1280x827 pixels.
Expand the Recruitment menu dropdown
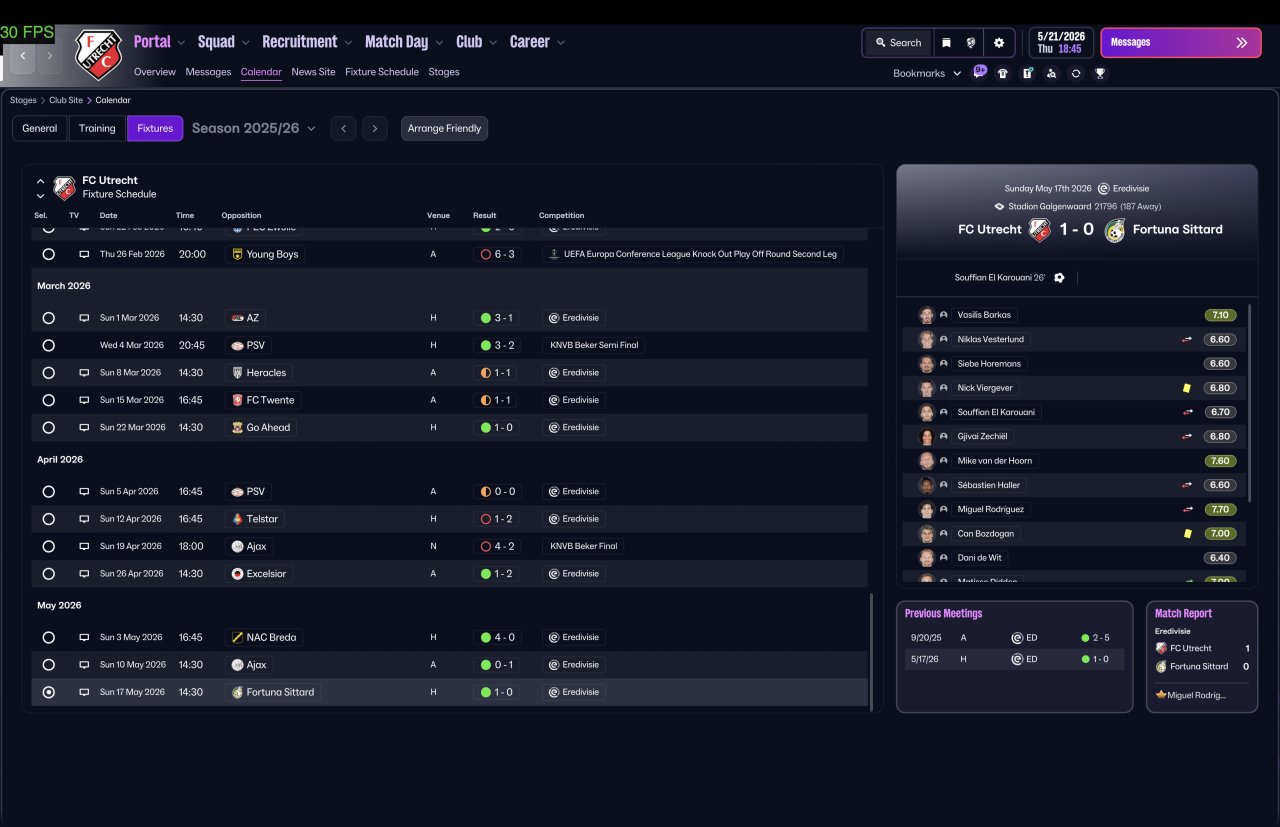[348, 42]
